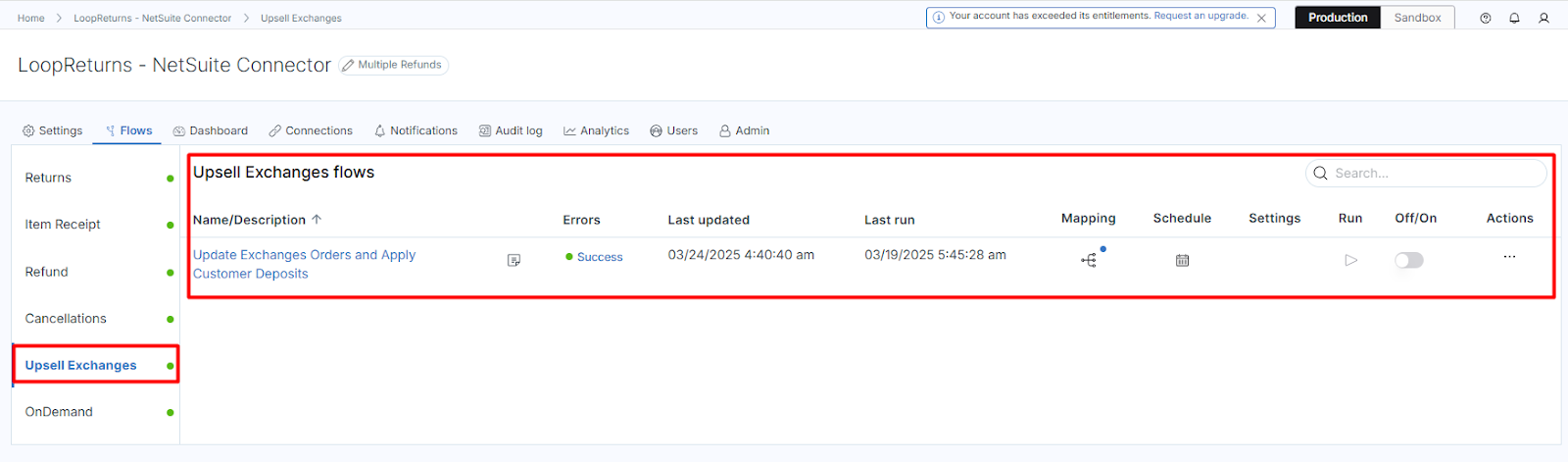View the flow description note icon

click(514, 260)
